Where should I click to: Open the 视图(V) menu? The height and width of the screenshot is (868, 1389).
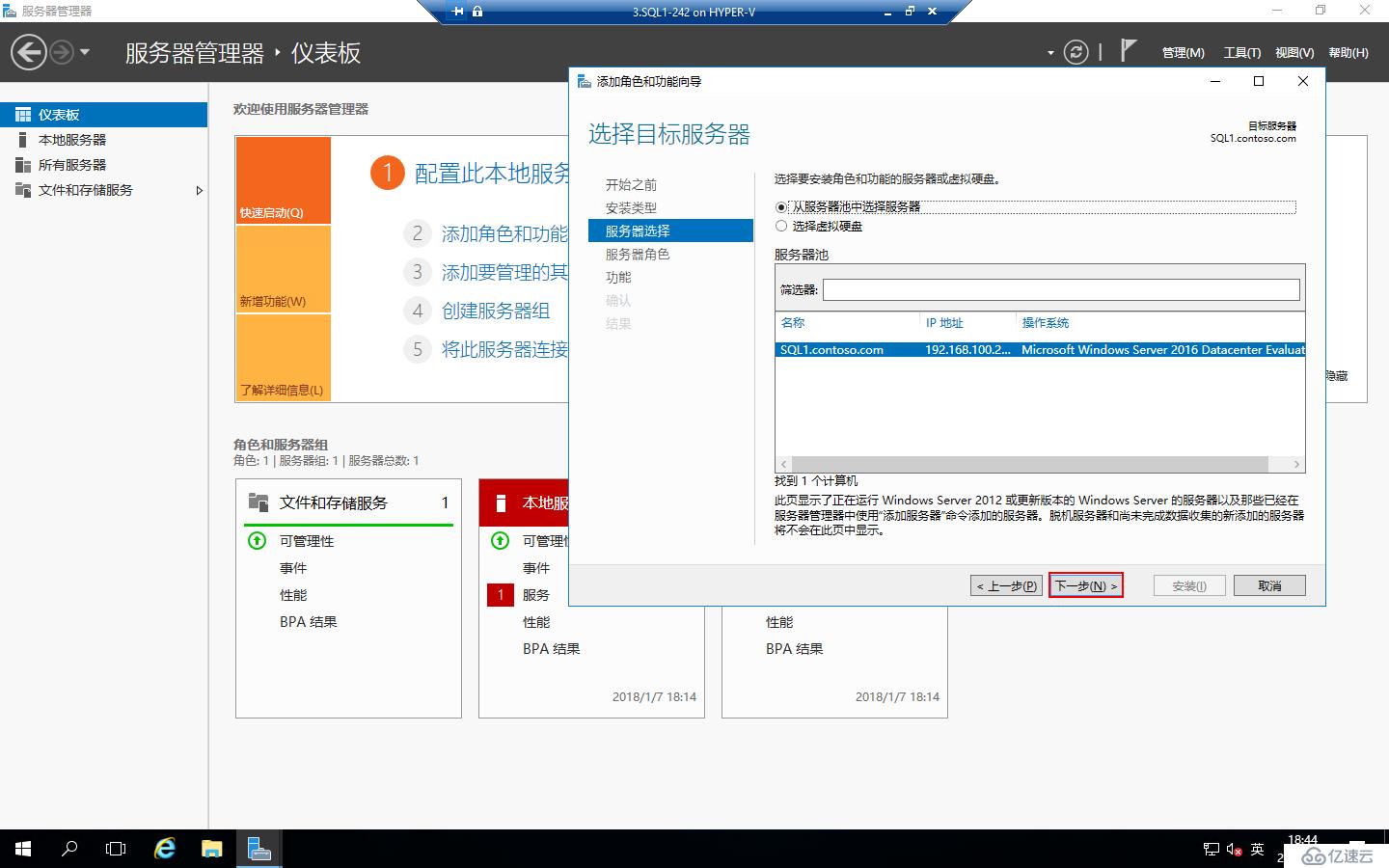pyautogui.click(x=1294, y=53)
